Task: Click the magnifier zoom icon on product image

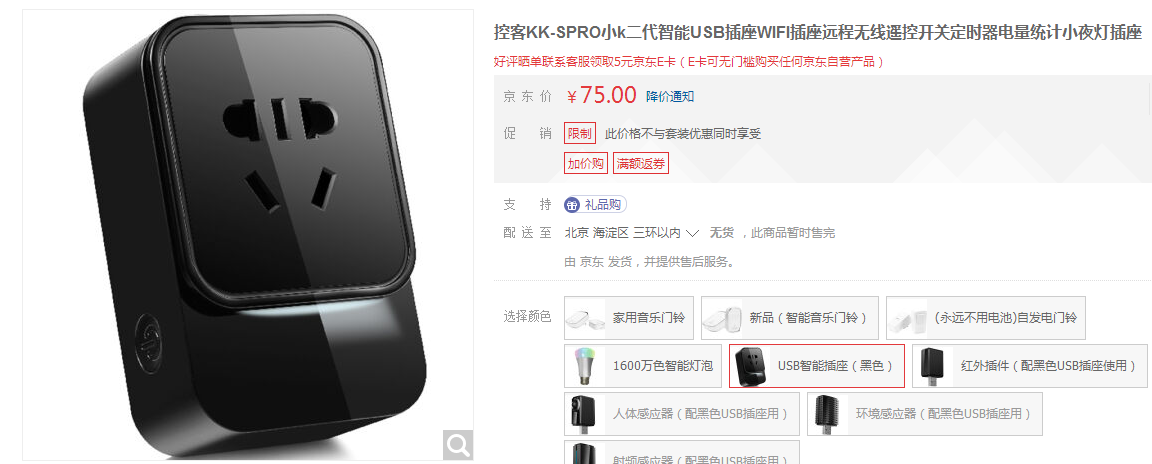Action: click(x=458, y=445)
